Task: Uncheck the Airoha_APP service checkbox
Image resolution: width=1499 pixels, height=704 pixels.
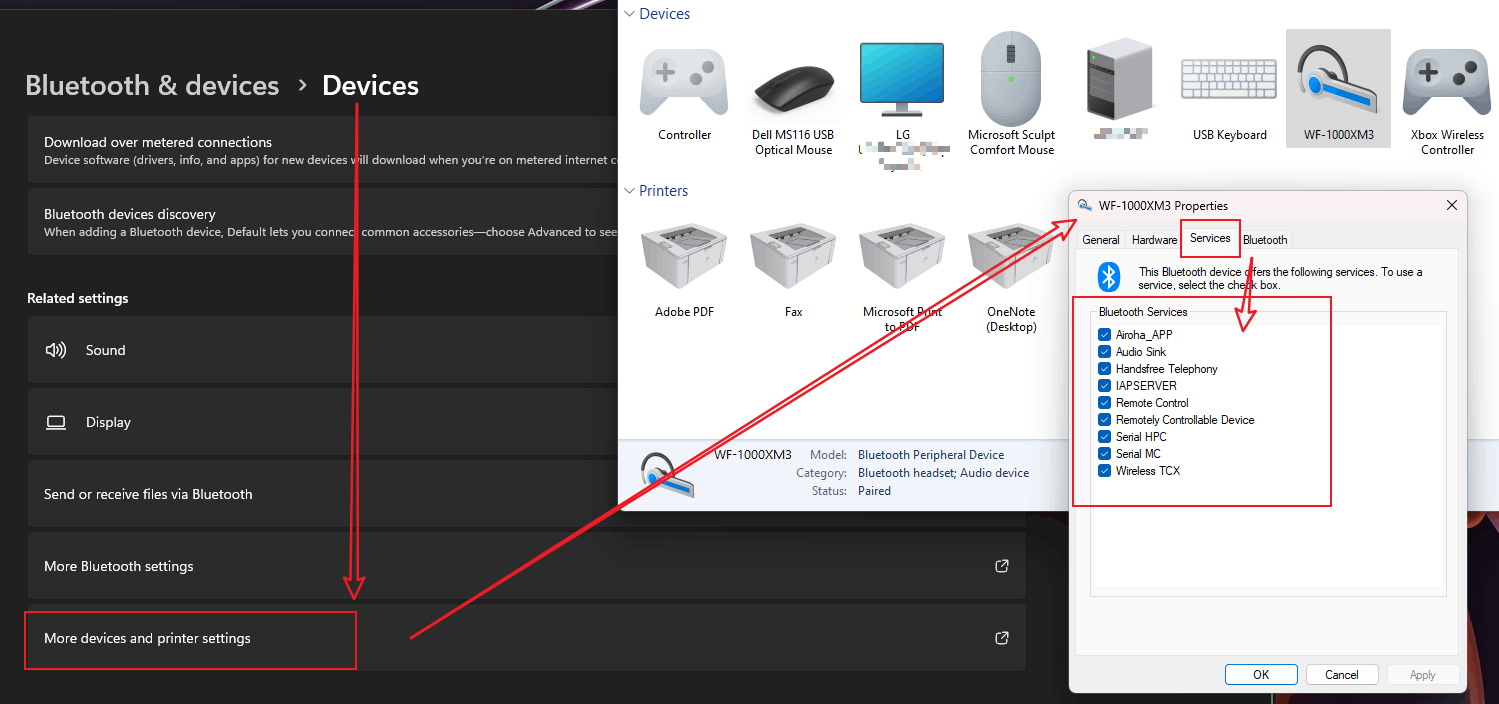Action: point(1105,335)
